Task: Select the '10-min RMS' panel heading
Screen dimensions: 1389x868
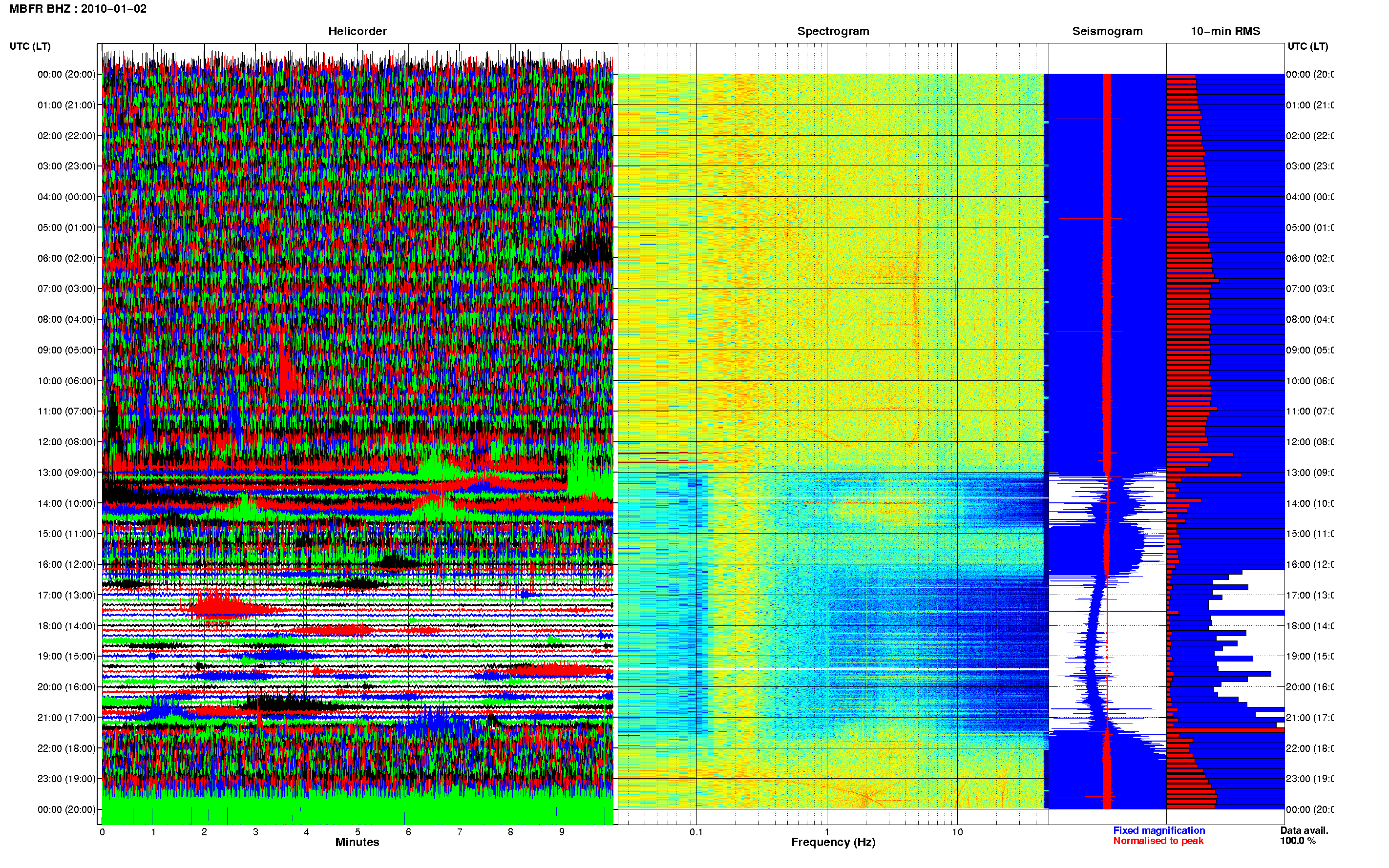Action: click(1225, 31)
